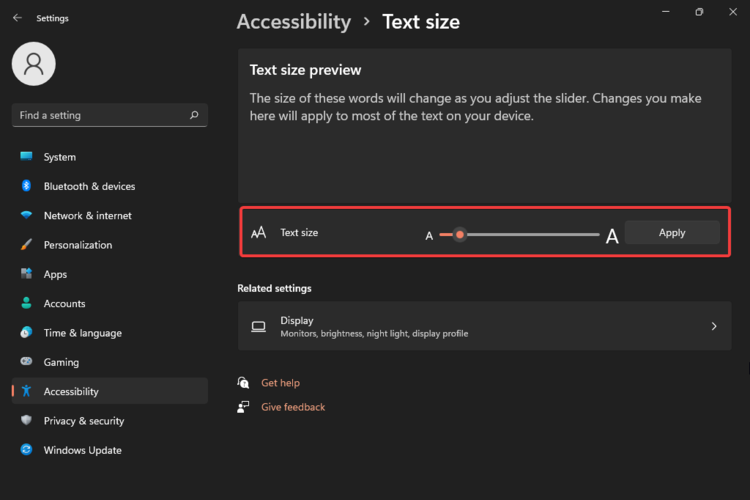Click the Gaming controller icon
The image size is (750, 500).
pos(26,361)
